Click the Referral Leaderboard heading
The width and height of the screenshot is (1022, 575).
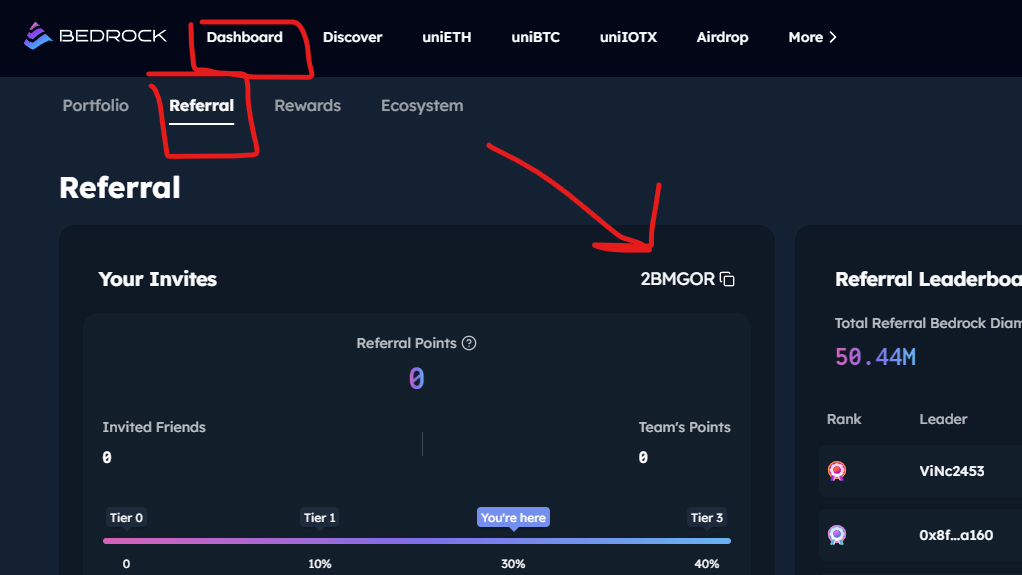click(x=928, y=279)
